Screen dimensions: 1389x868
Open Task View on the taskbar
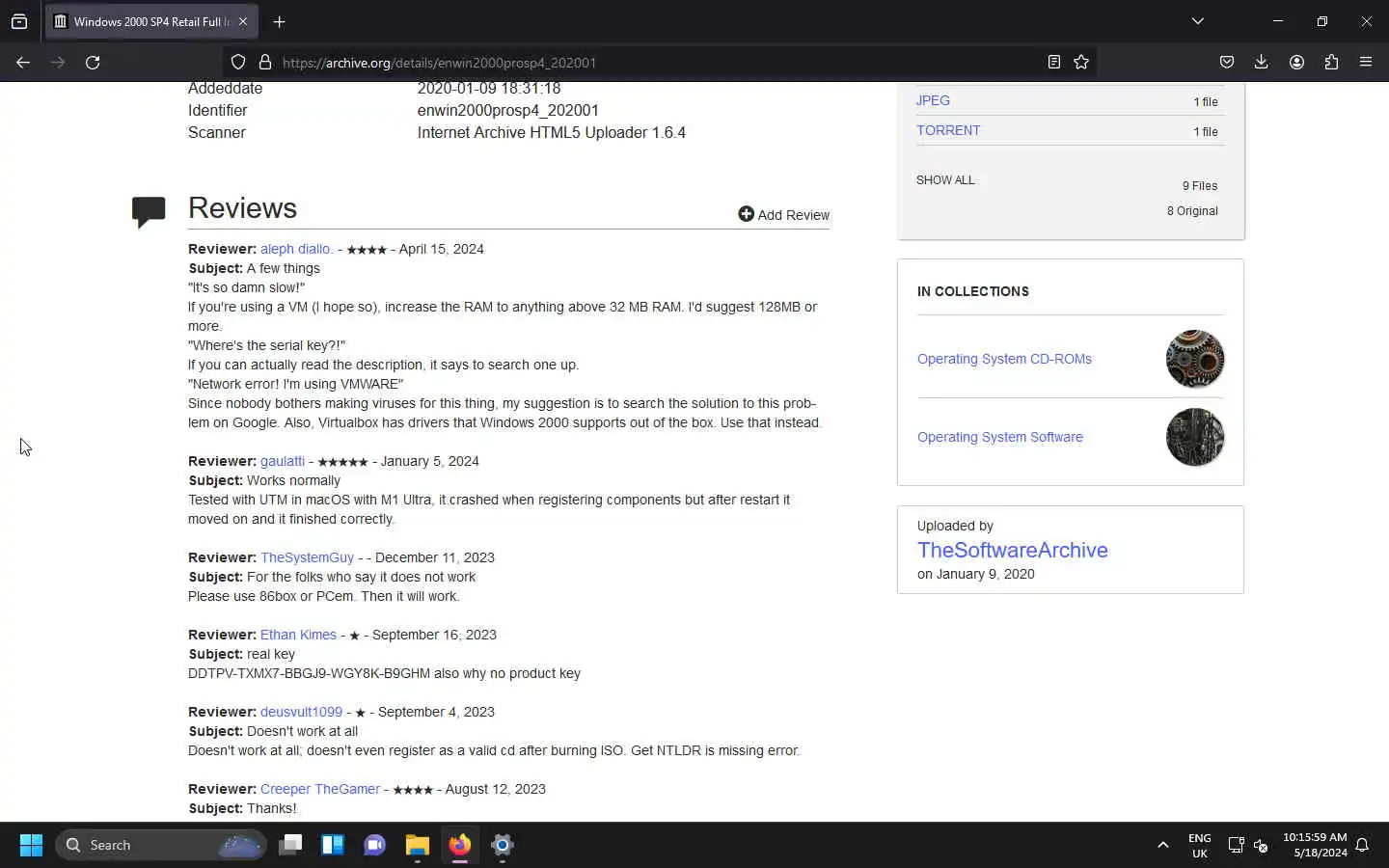tap(290, 845)
